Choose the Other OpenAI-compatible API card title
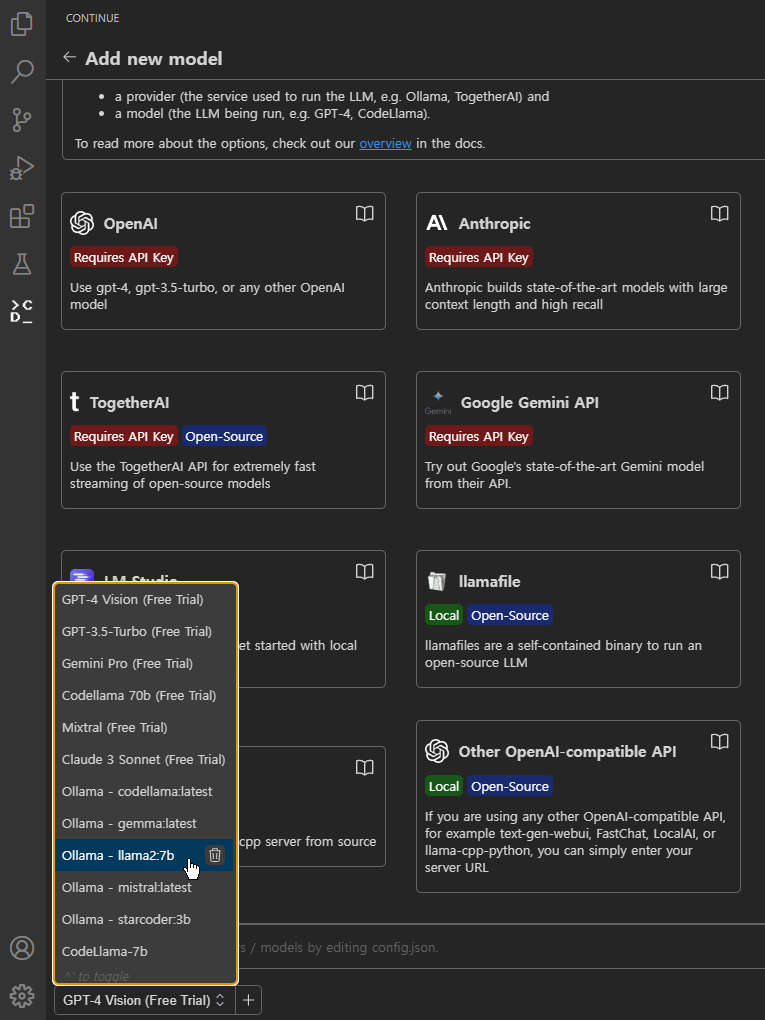This screenshot has width=765, height=1020. (567, 751)
